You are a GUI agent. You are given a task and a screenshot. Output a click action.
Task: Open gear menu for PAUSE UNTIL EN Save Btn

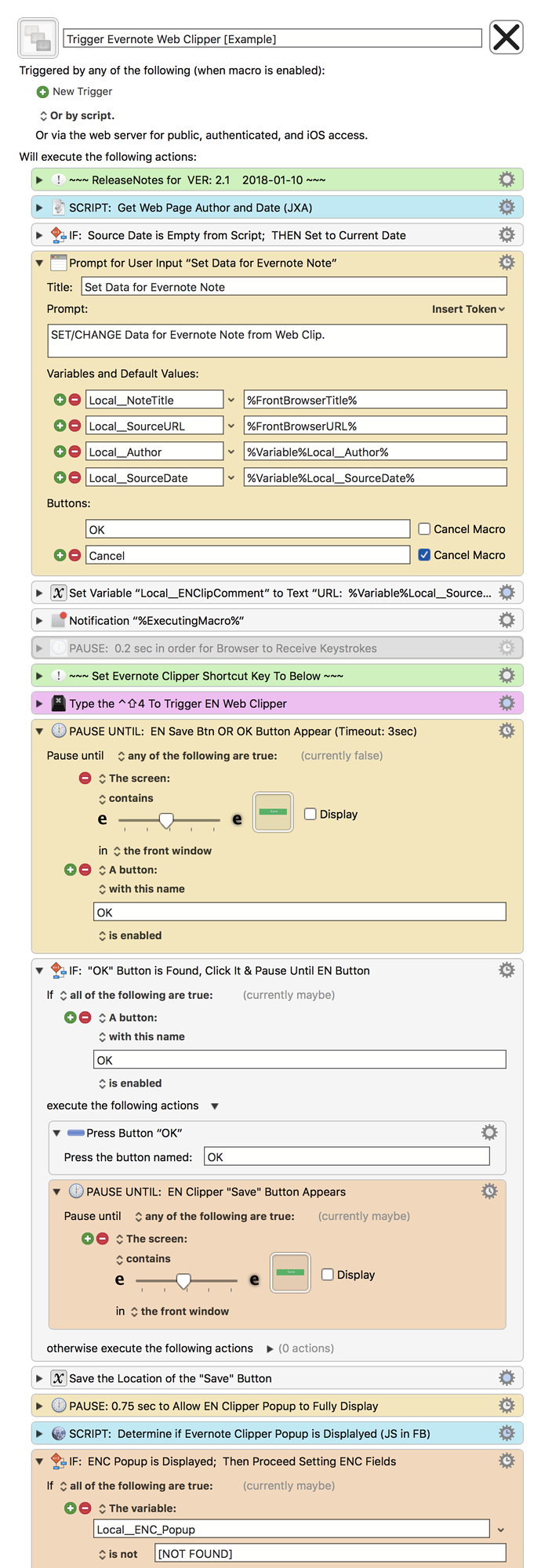(507, 731)
